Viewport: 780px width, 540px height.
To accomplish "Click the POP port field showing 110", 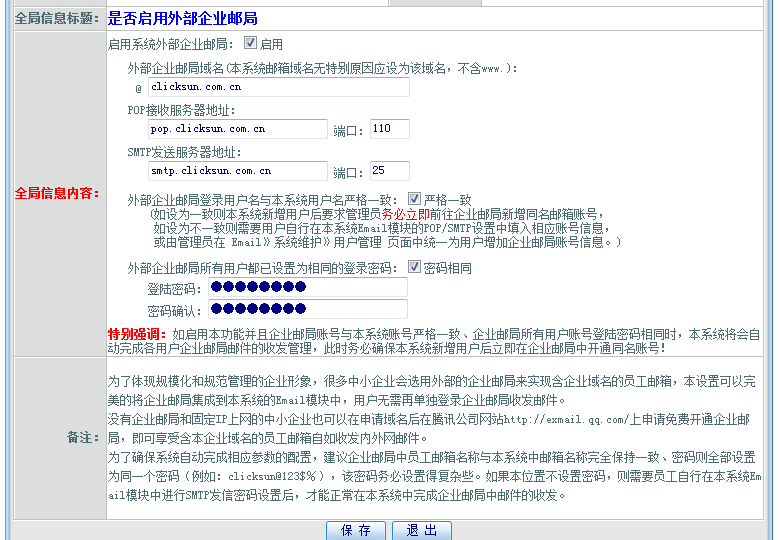I will pyautogui.click(x=388, y=129).
